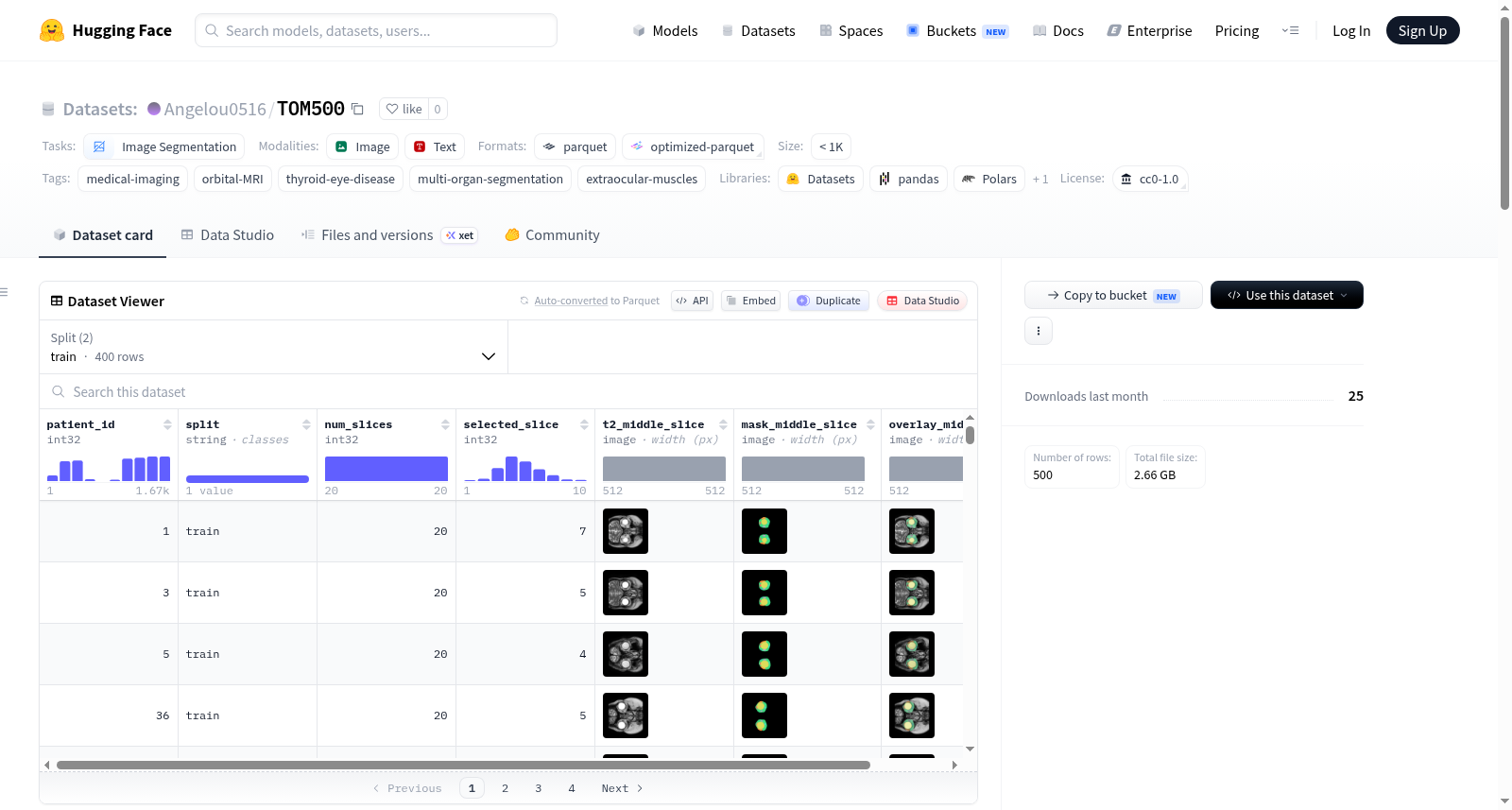
Task: Filter by optimized-parquet format tag
Action: point(693,146)
